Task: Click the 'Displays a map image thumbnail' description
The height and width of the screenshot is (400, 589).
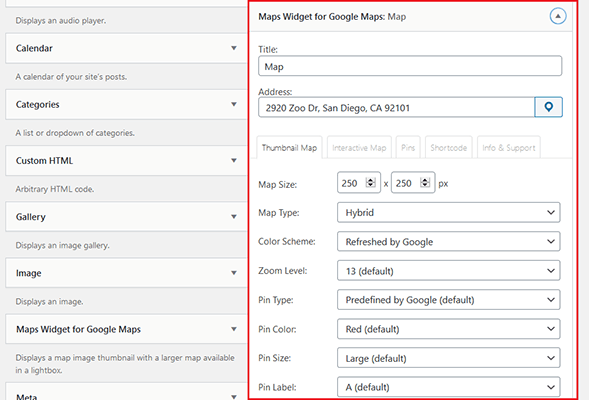Action: pyautogui.click(x=125, y=364)
